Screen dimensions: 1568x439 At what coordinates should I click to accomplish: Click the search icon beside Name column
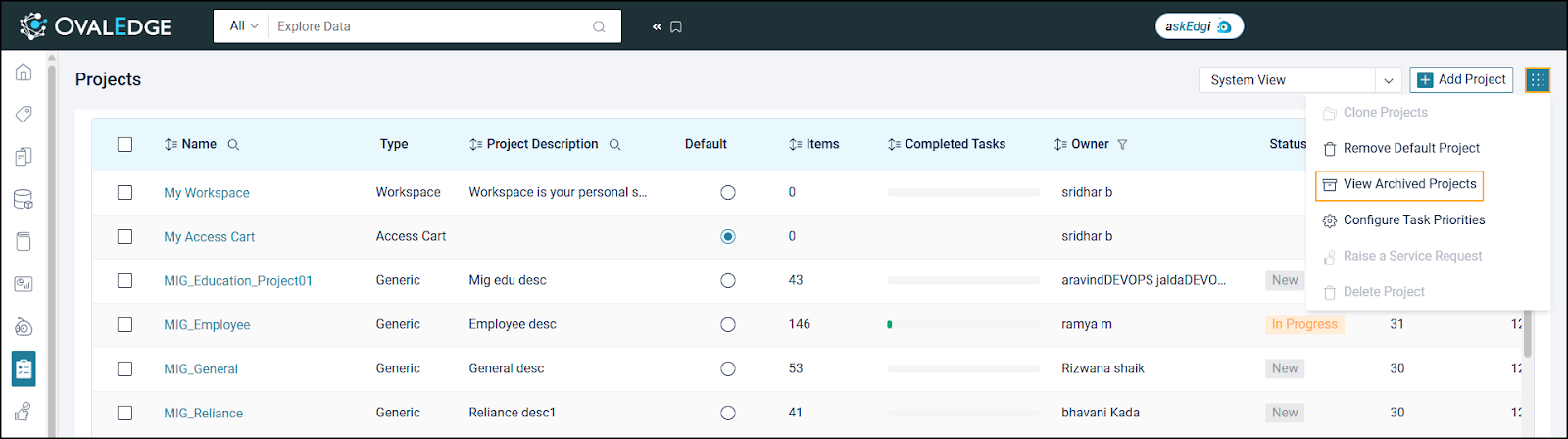[233, 145]
